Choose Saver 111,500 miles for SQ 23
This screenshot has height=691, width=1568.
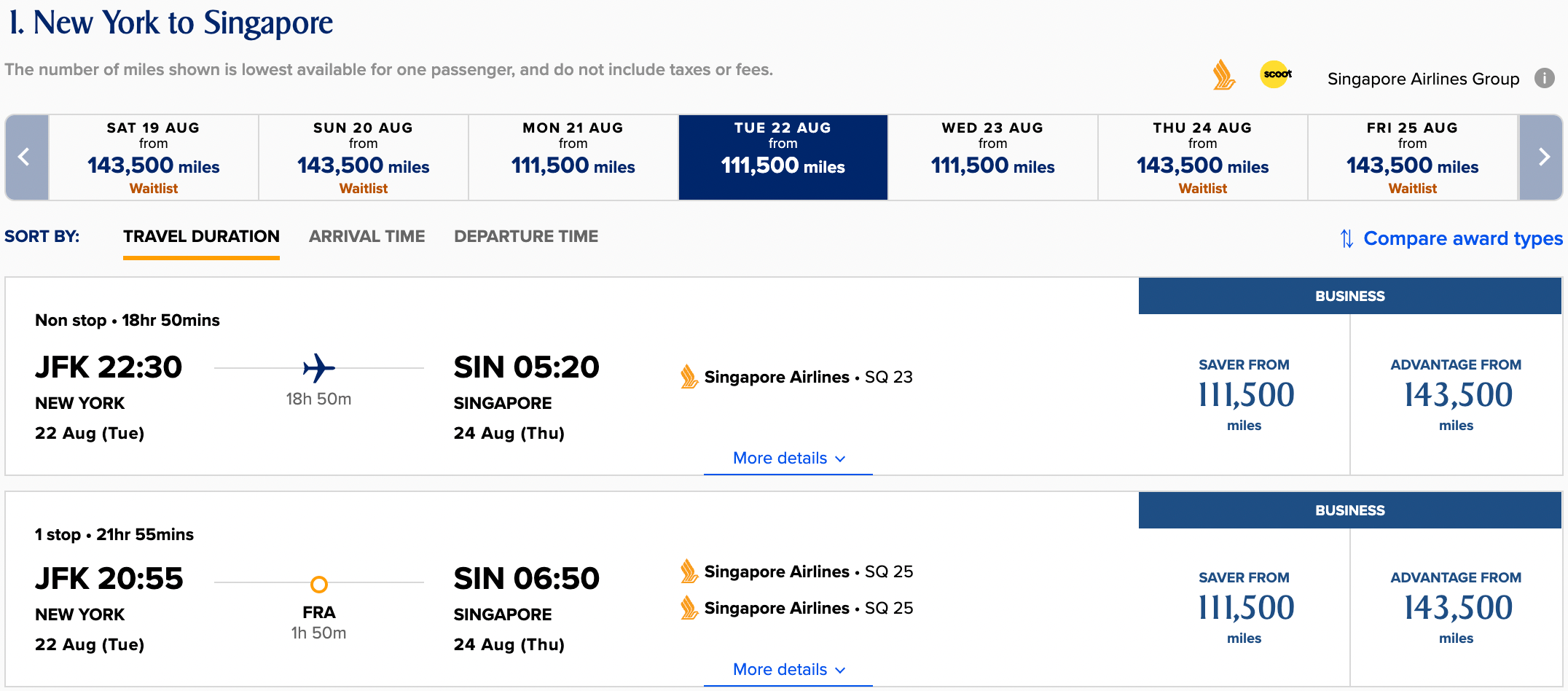coord(1244,394)
